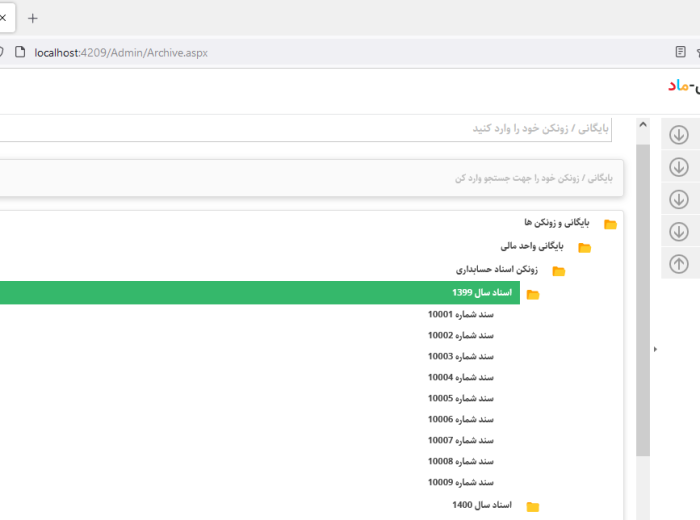The image size is (700, 520).
Task: Open document سند شماره 10005
Action: coord(460,398)
